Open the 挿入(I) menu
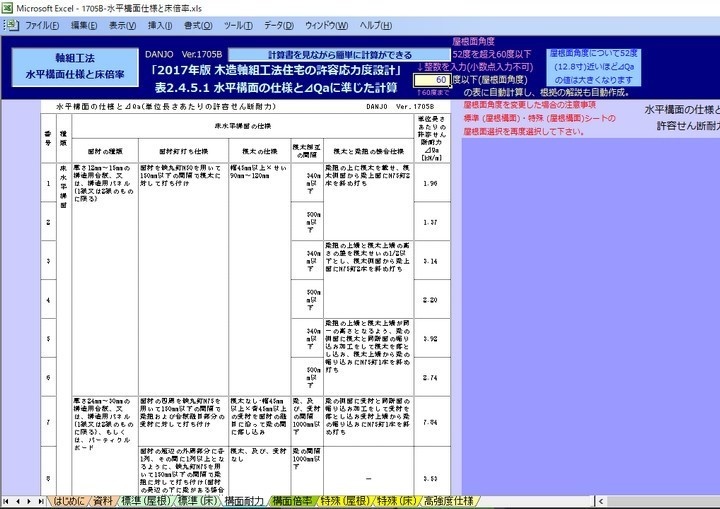The image size is (720, 509). [160, 26]
